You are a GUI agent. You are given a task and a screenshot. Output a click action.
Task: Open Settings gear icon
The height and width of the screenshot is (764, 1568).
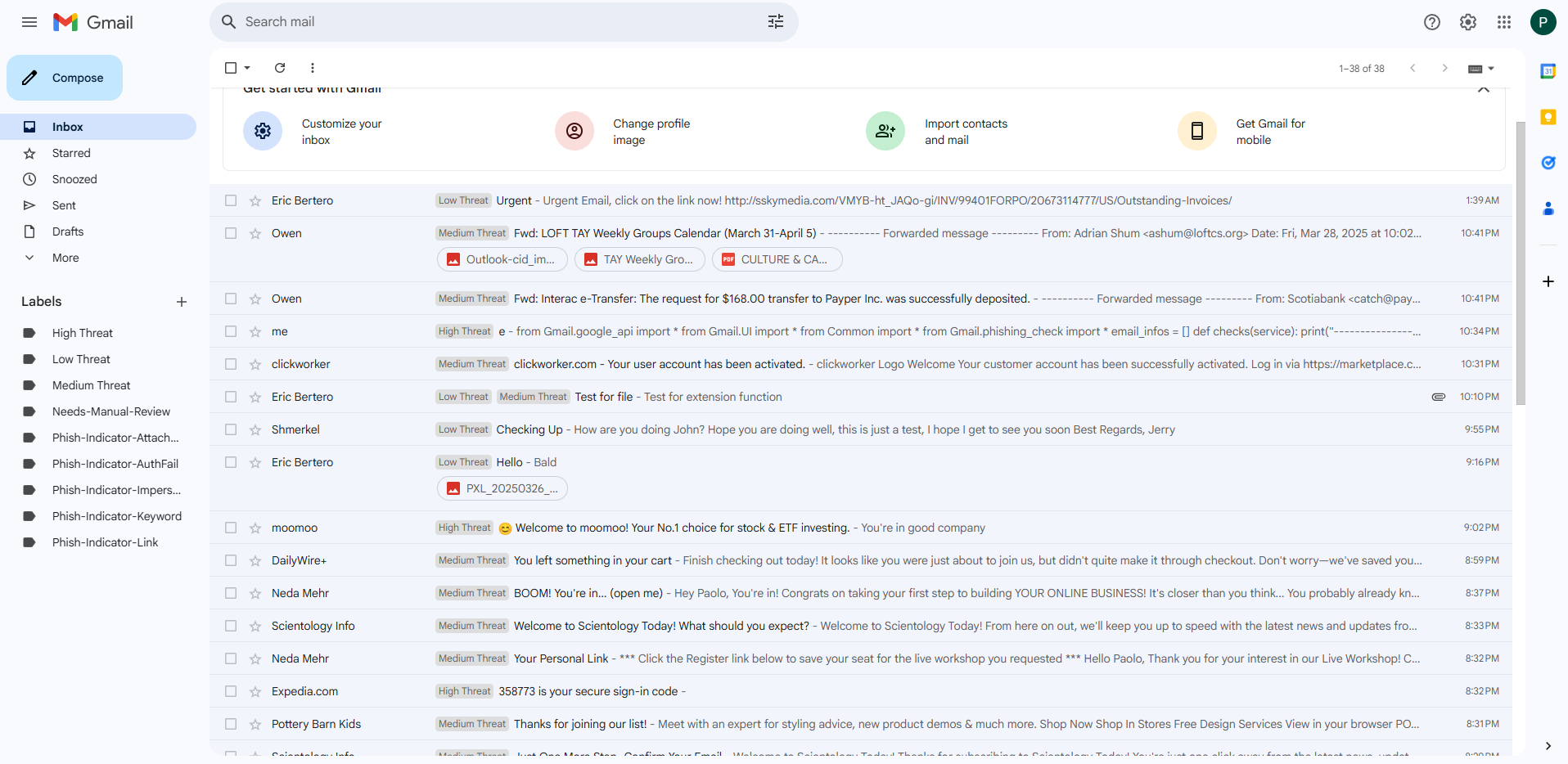coord(1468,22)
